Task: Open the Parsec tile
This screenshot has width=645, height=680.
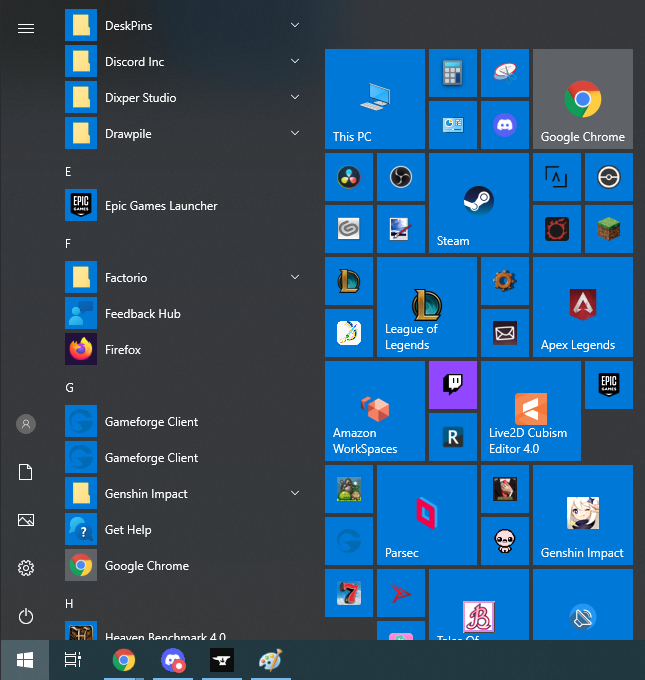Action: point(427,515)
